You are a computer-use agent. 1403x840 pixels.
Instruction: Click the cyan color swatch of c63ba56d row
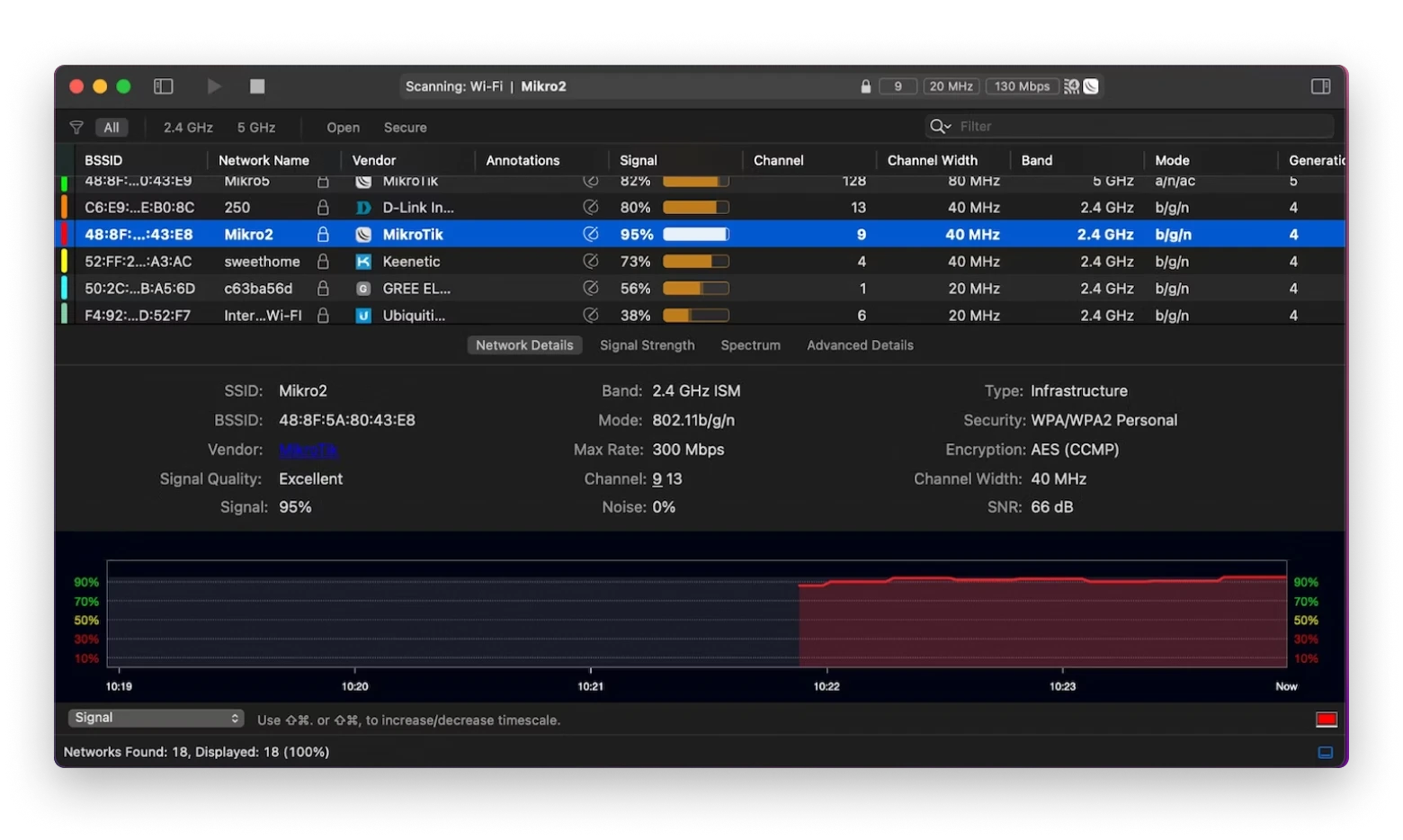click(65, 289)
